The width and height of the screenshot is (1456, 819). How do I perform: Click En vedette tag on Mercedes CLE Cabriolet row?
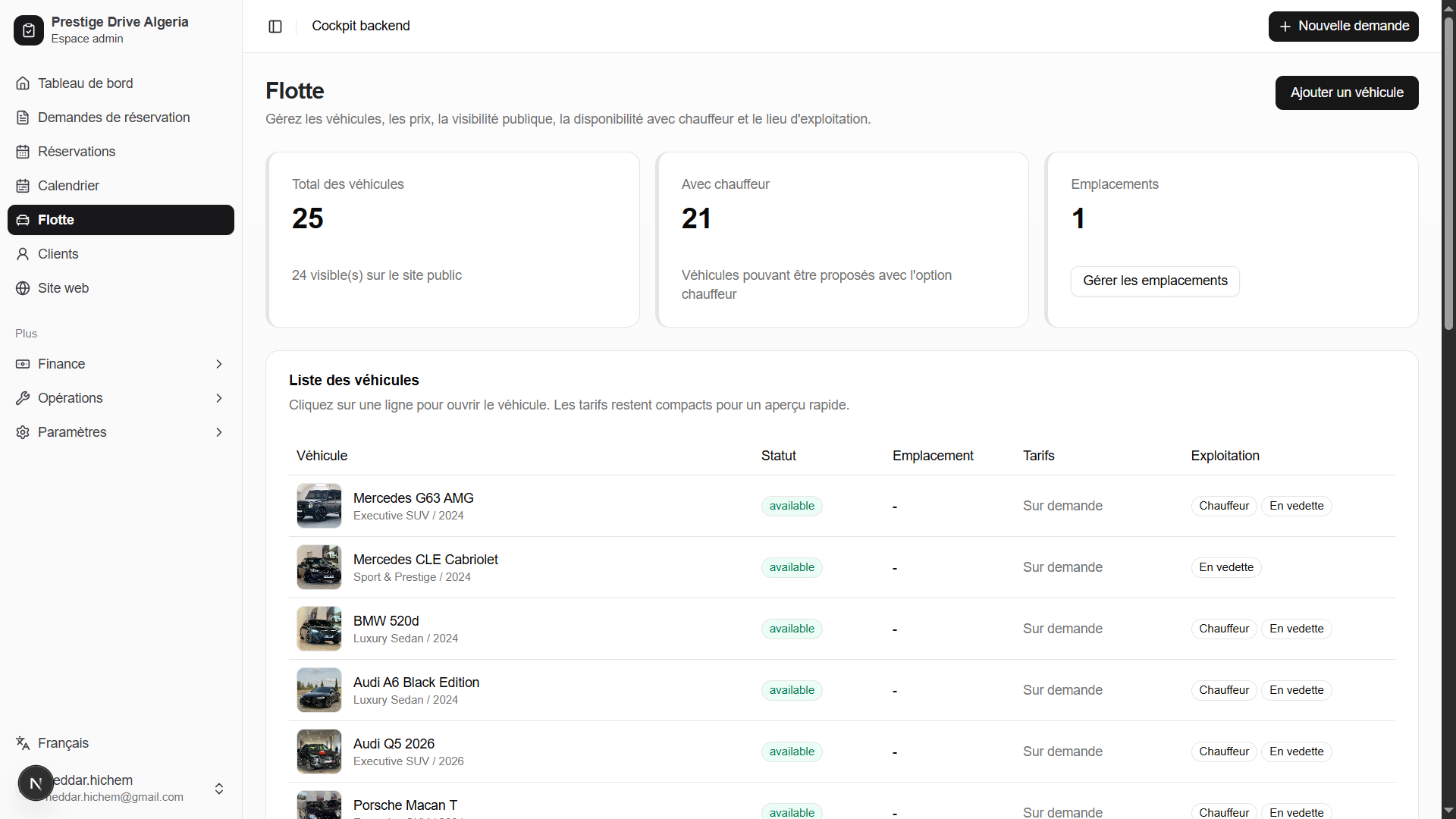pos(1226,567)
